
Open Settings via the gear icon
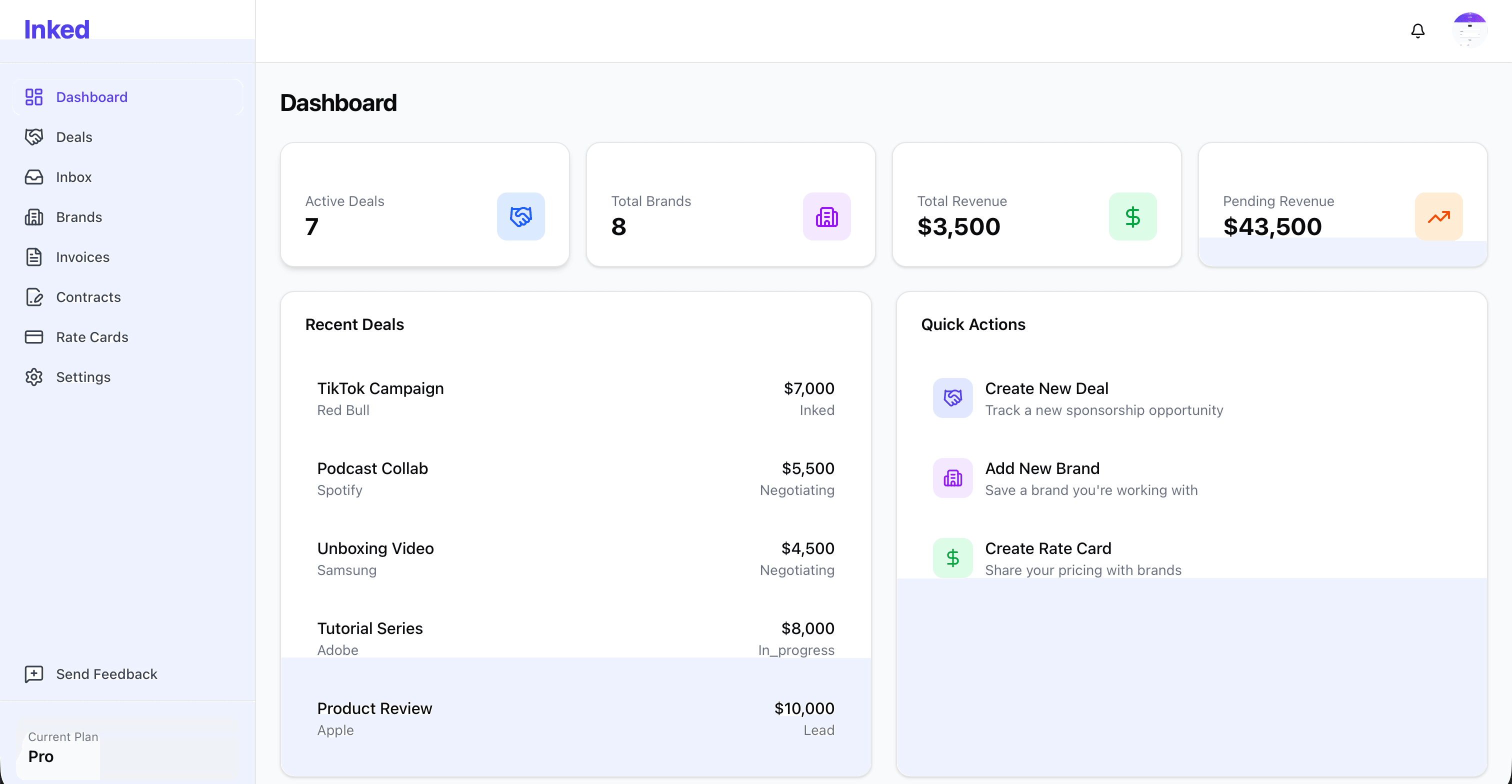pos(34,376)
